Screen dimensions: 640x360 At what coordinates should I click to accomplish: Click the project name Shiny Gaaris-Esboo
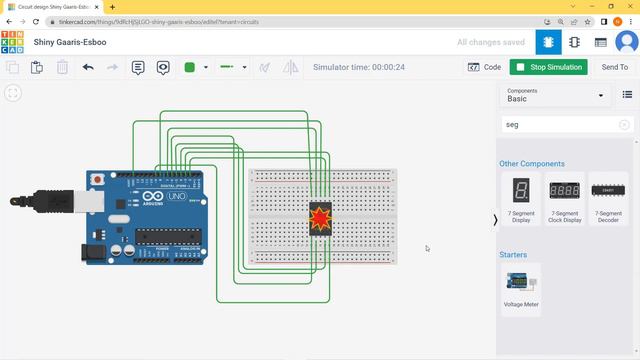70,42
